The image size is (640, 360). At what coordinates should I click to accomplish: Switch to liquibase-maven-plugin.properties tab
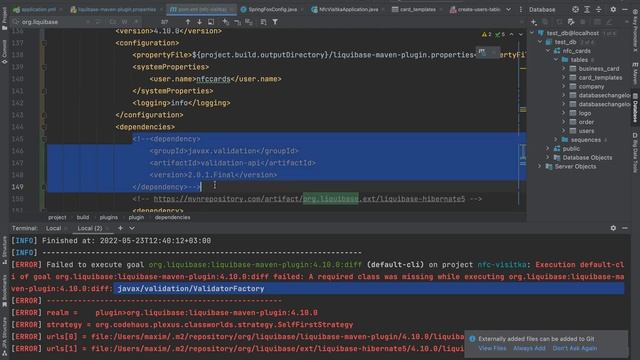(116, 9)
